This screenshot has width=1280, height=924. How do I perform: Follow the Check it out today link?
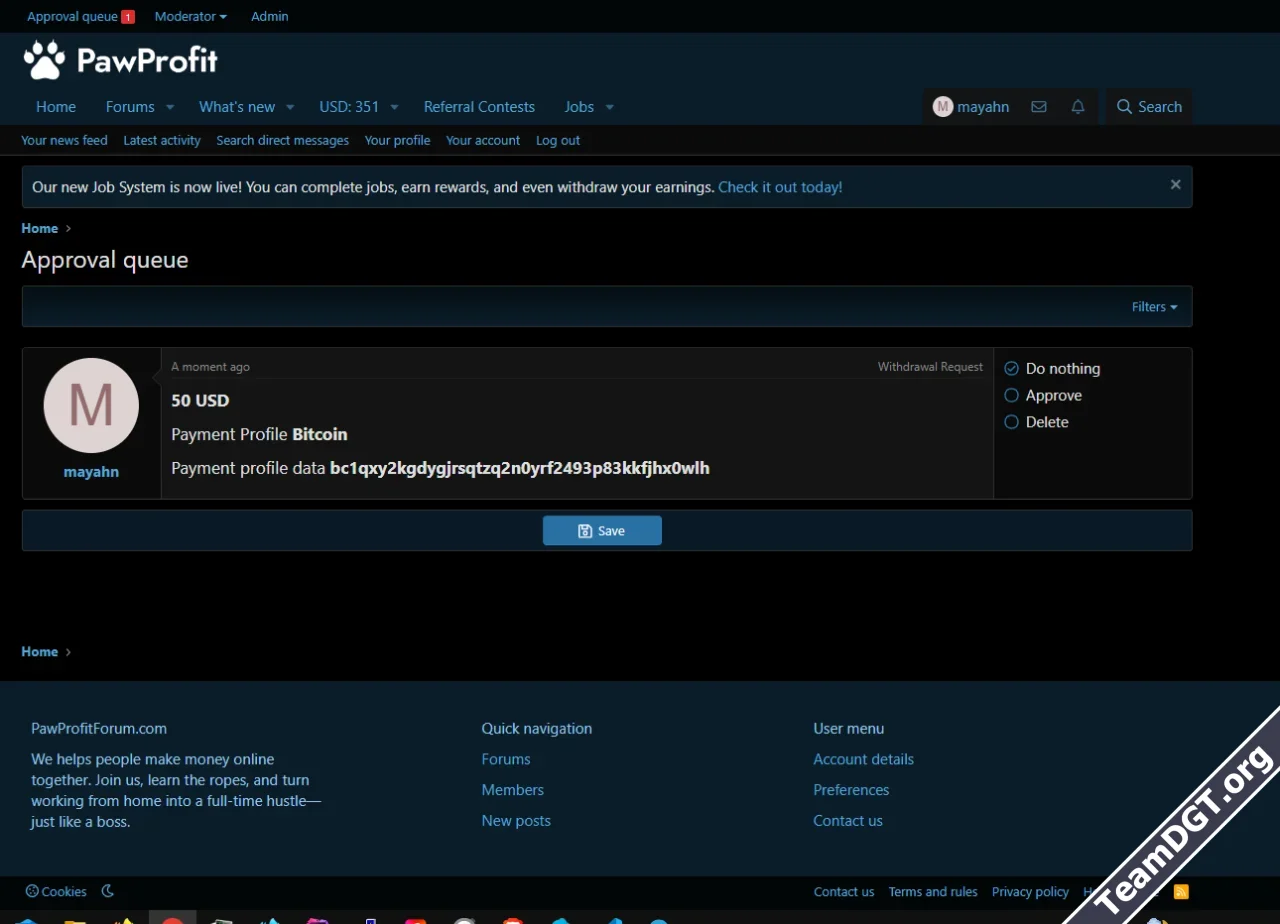[x=780, y=187]
